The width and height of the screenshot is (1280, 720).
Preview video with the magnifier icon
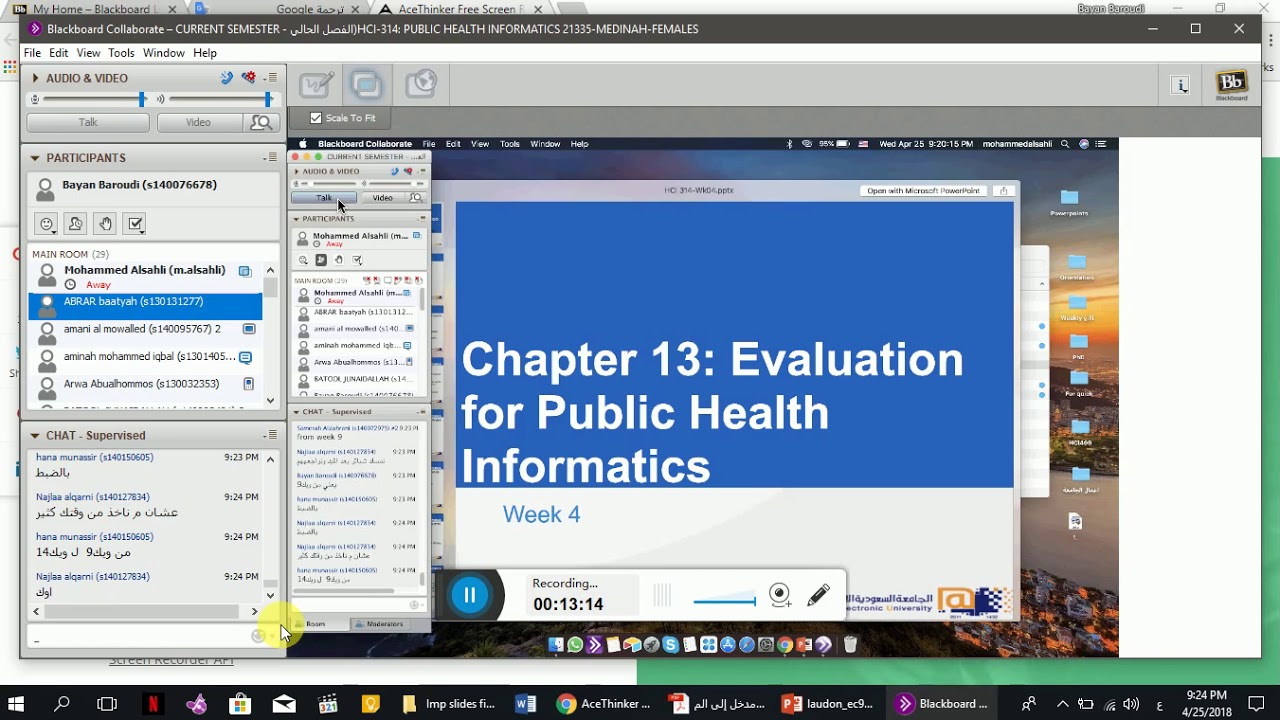261,123
